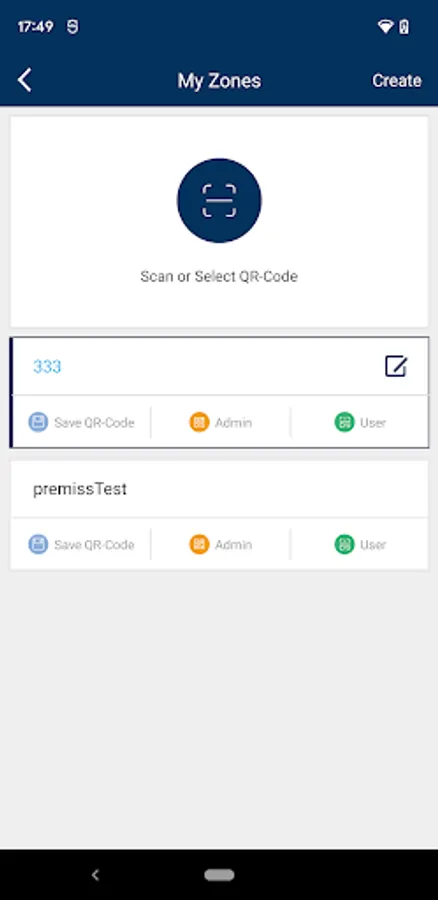Tap Create in the top bar
Image resolution: width=438 pixels, height=900 pixels.
tap(397, 80)
